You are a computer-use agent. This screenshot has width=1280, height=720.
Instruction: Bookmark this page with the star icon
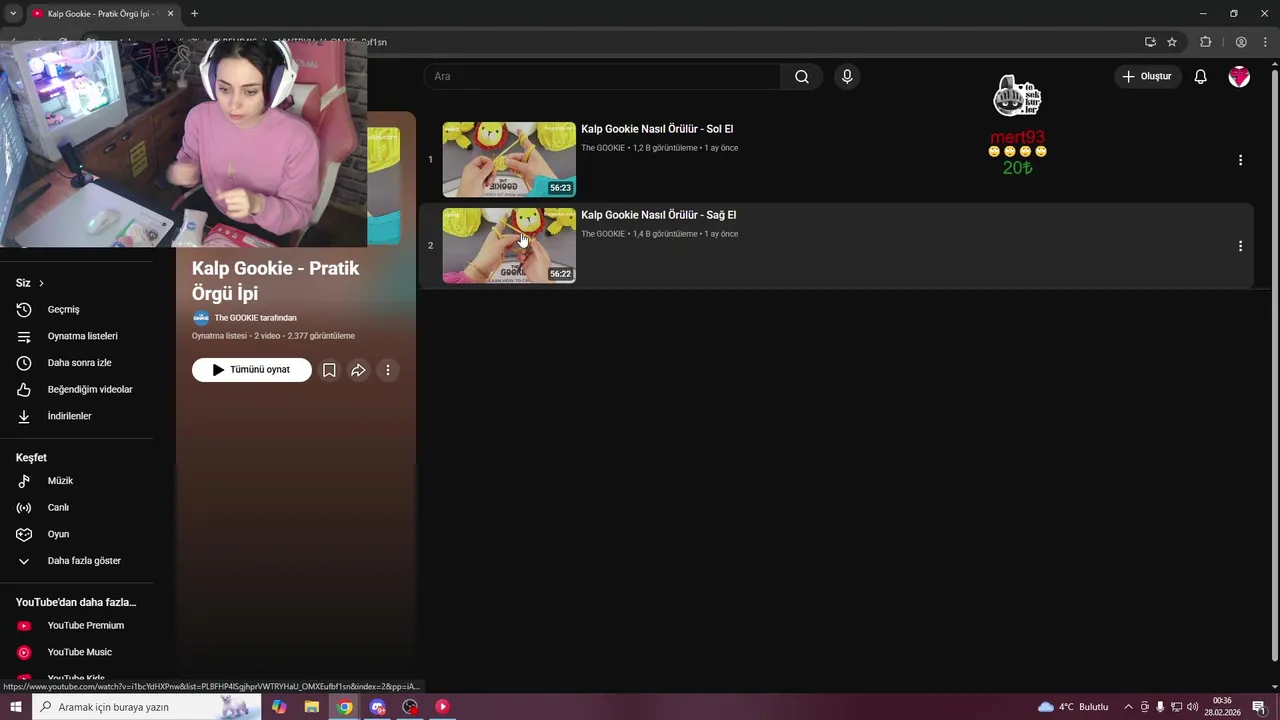(x=1172, y=42)
